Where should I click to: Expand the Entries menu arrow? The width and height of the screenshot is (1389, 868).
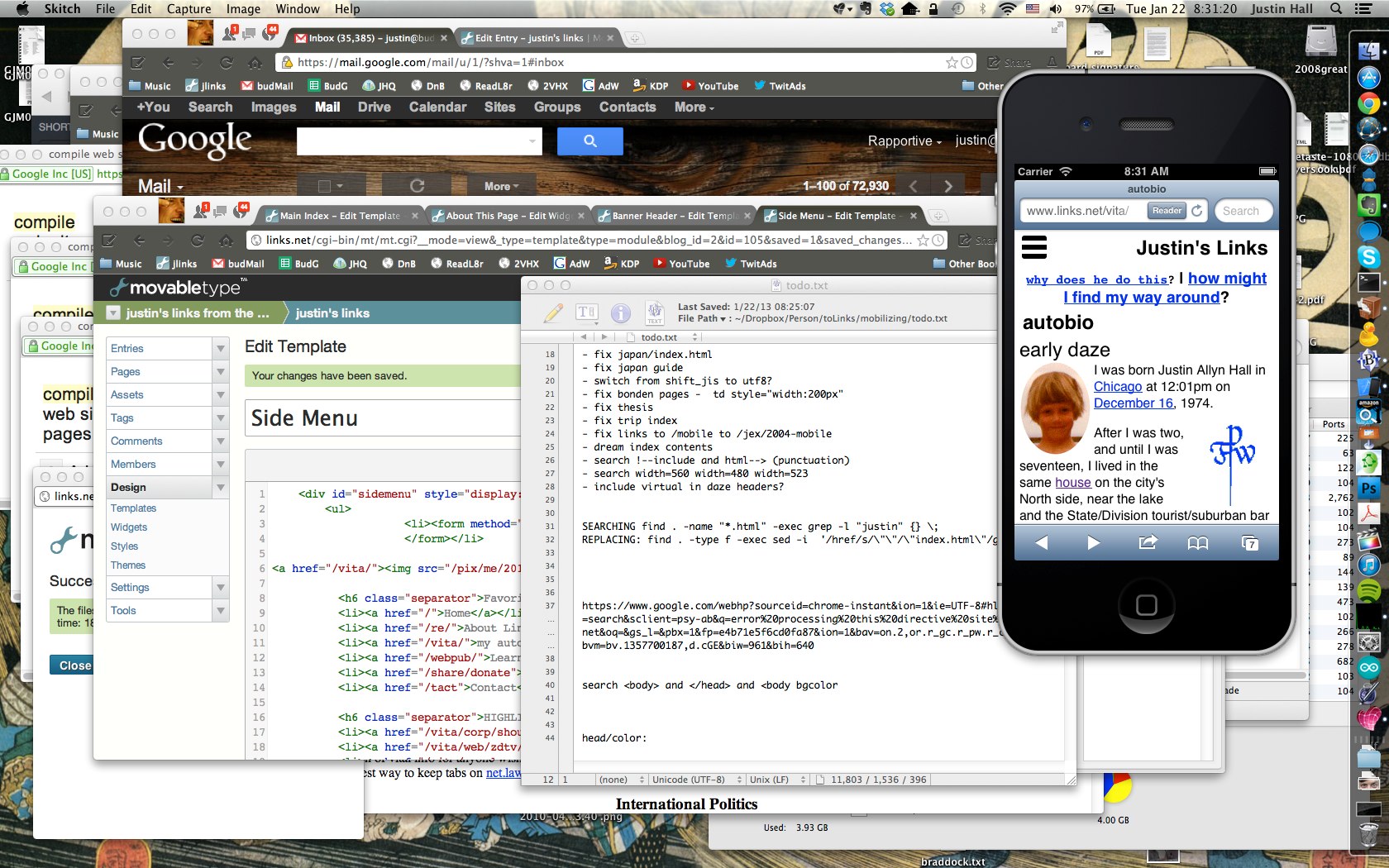pyautogui.click(x=221, y=349)
